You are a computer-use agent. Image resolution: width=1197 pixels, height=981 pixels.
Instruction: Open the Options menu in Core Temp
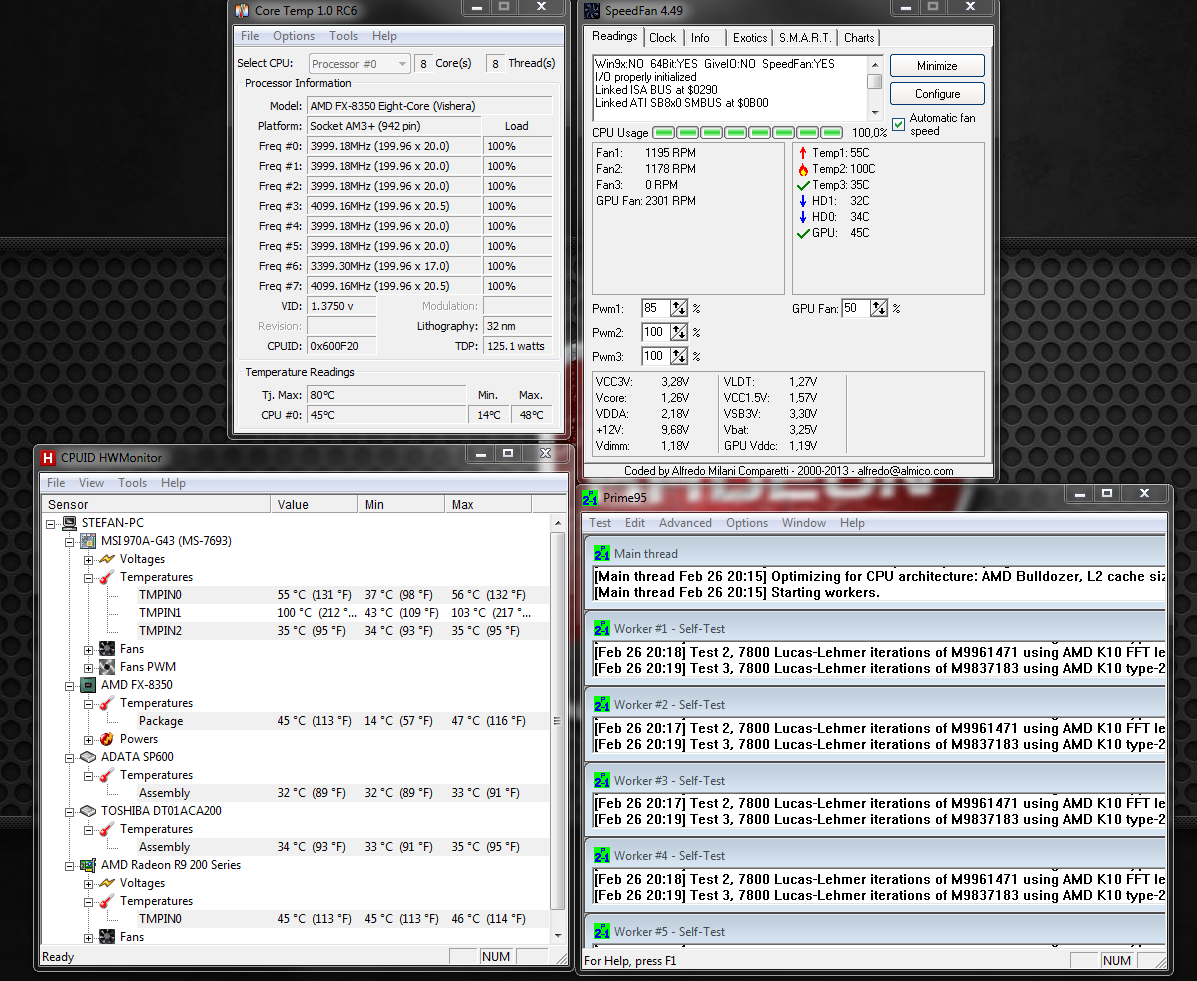click(x=294, y=36)
